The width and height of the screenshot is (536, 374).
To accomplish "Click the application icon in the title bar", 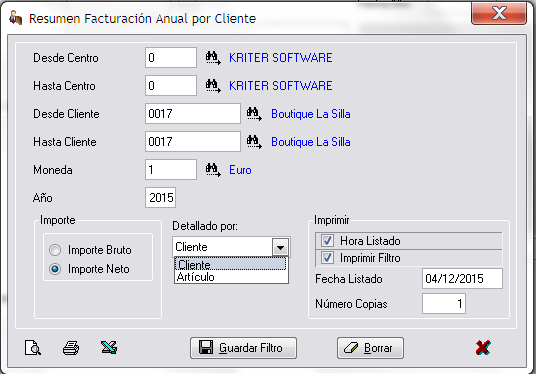I will [x=16, y=18].
